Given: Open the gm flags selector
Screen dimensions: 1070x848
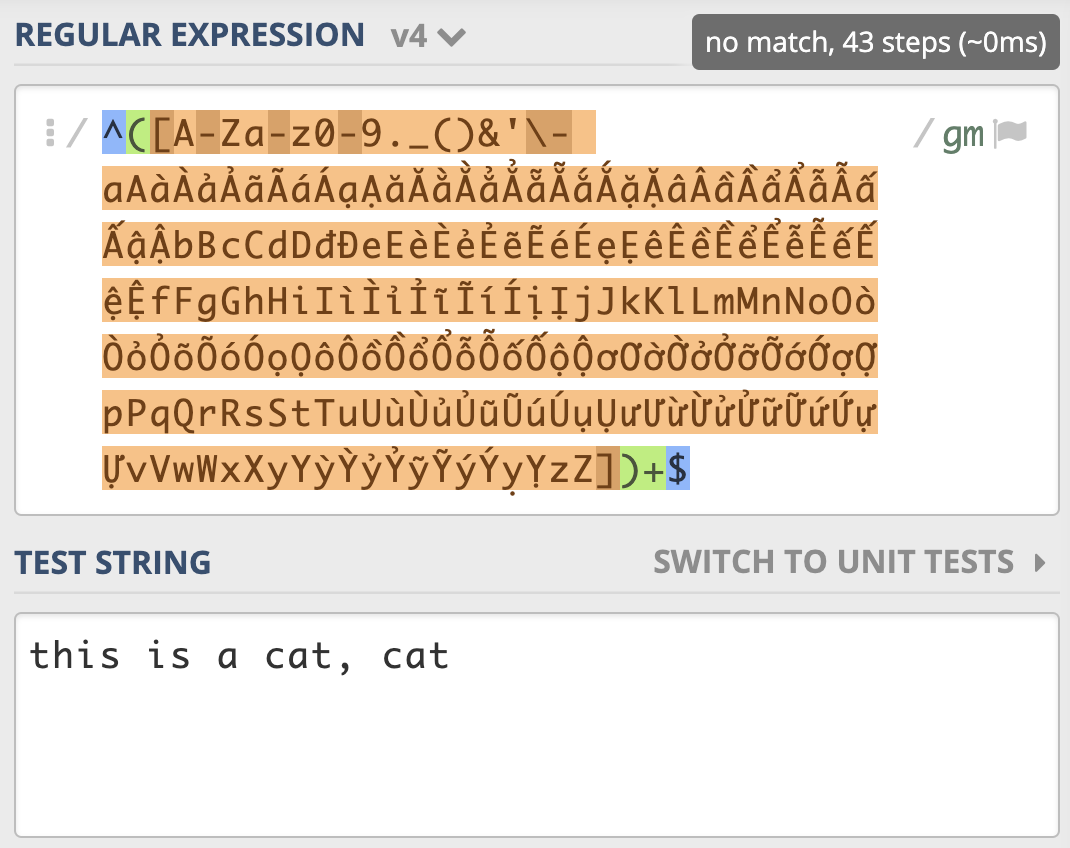Looking at the screenshot, I should pyautogui.click(x=963, y=134).
